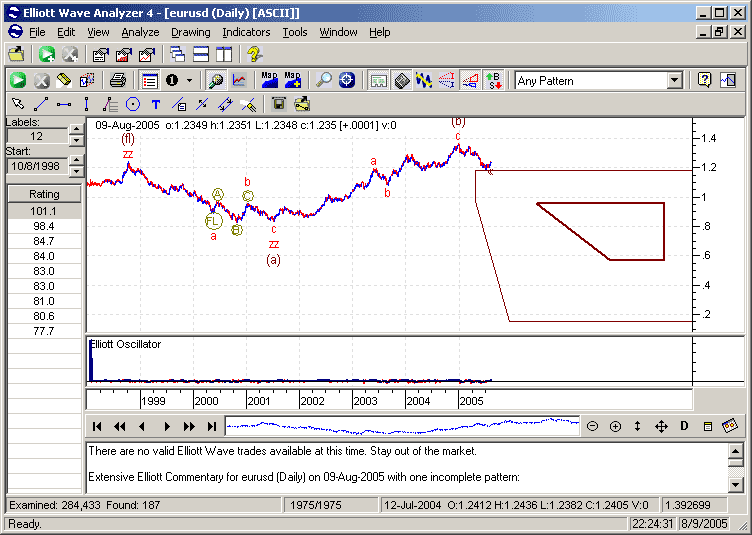Open the Analyze menu
752x535 pixels.
pos(140,32)
